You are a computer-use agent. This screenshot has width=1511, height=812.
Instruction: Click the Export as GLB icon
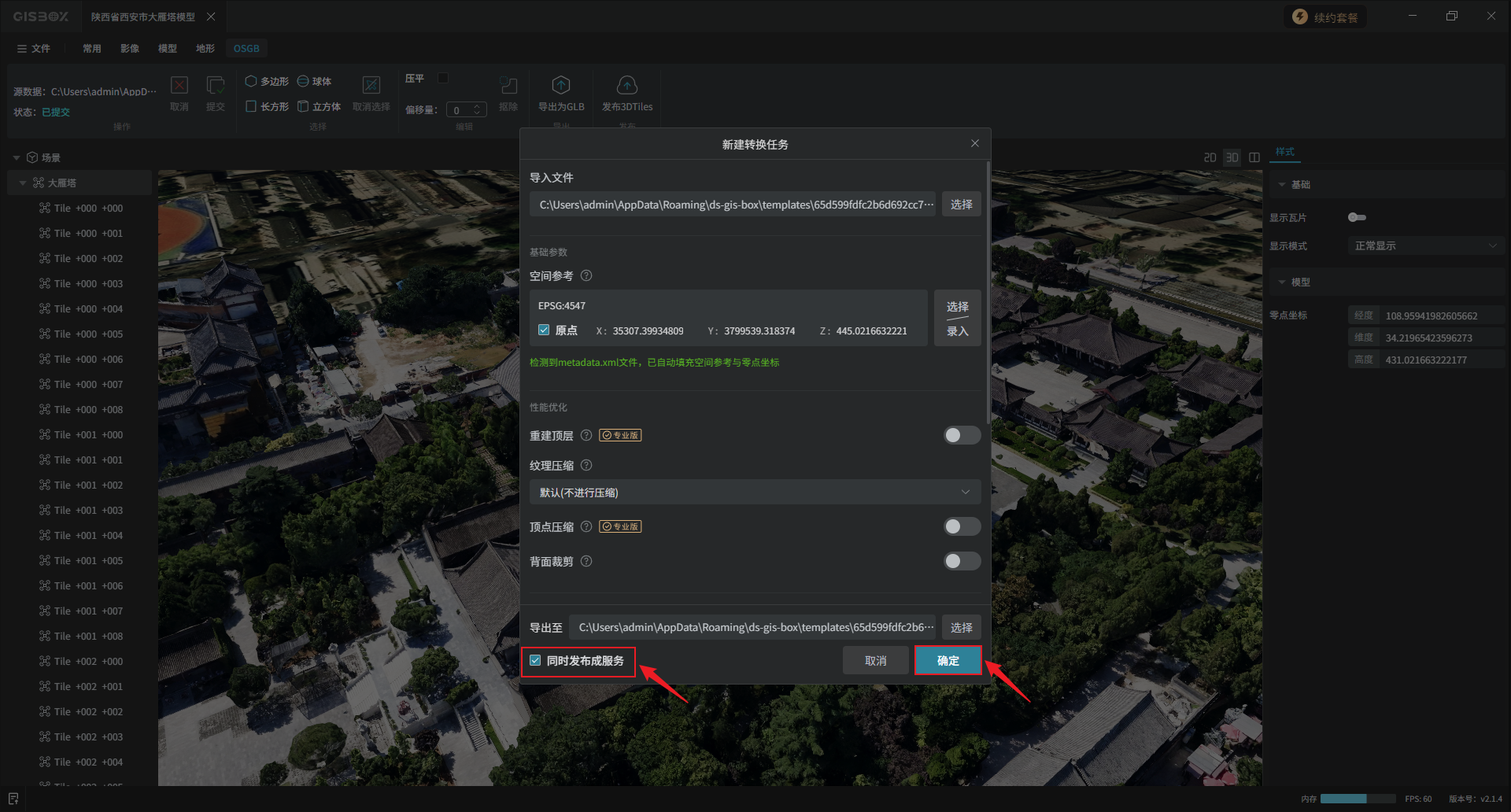click(x=560, y=85)
